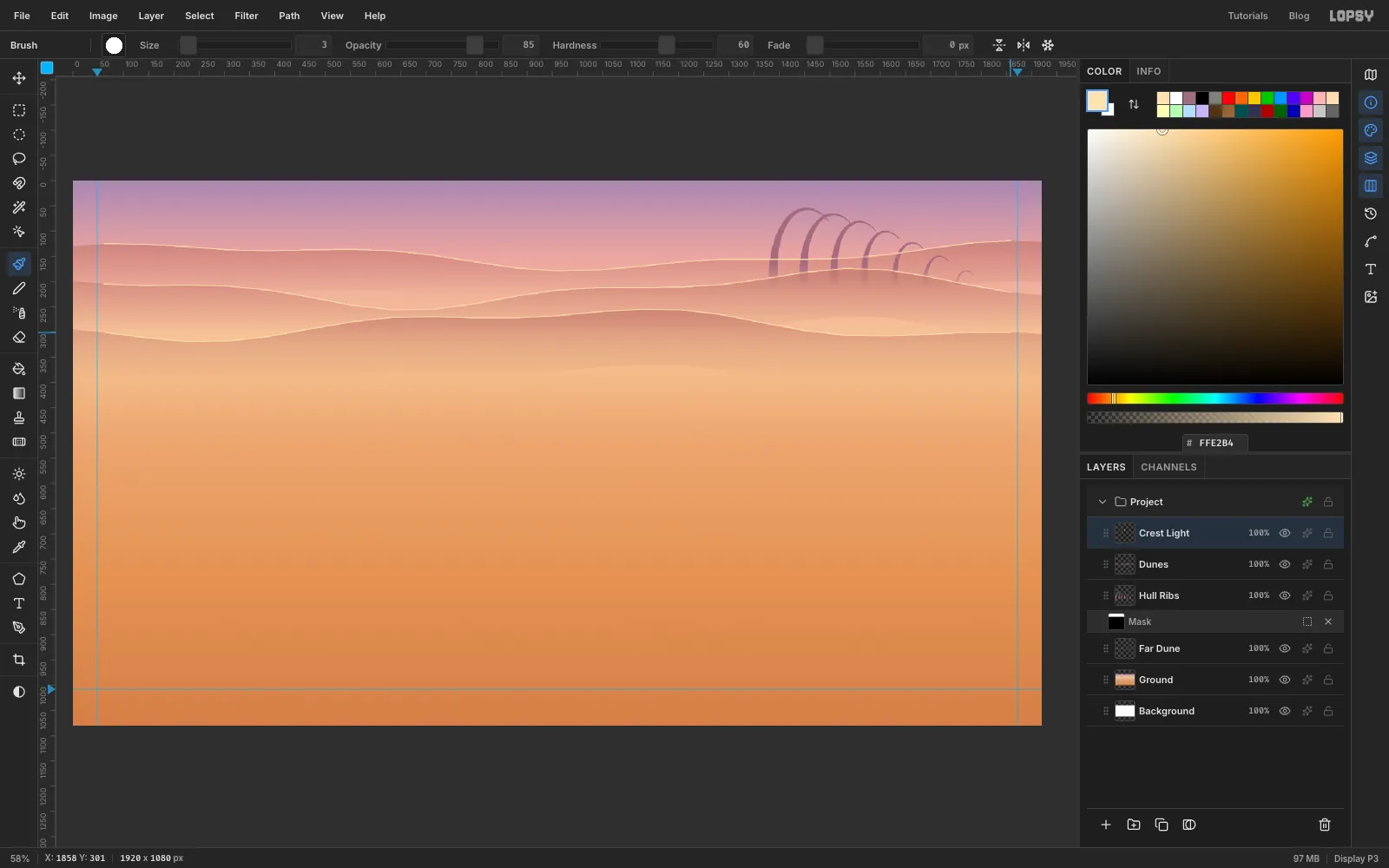Open the Blog link
Viewport: 1389px width, 868px height.
coord(1299,16)
